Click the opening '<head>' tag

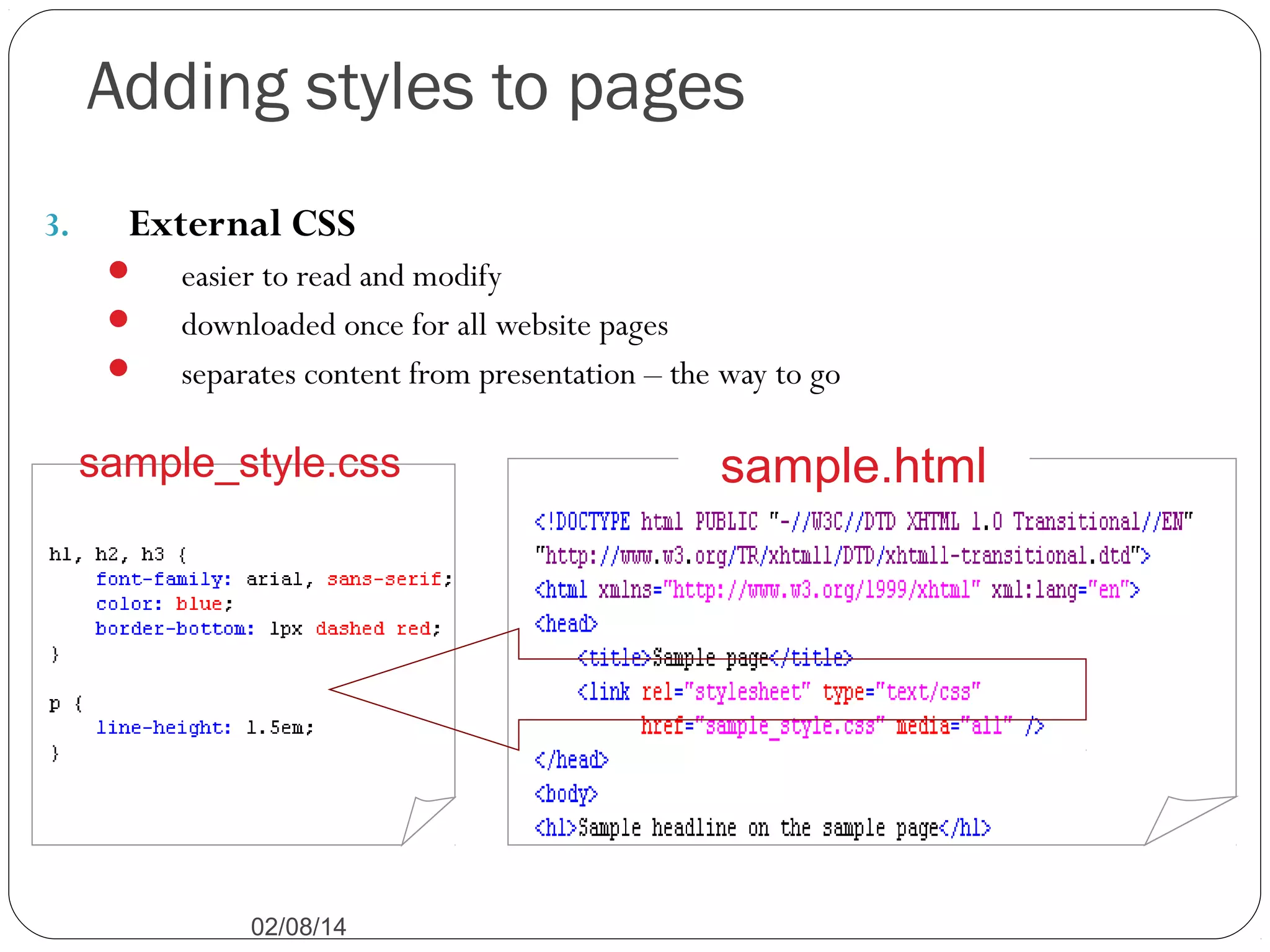pos(566,624)
